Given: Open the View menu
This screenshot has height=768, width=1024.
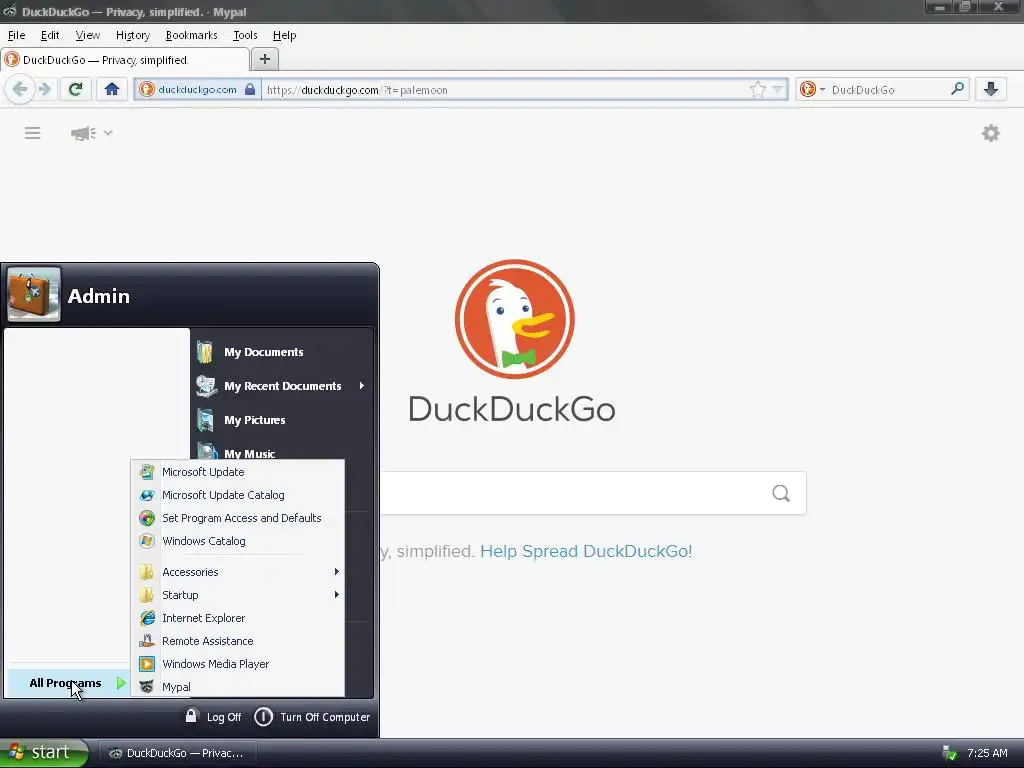Looking at the screenshot, I should coord(88,35).
